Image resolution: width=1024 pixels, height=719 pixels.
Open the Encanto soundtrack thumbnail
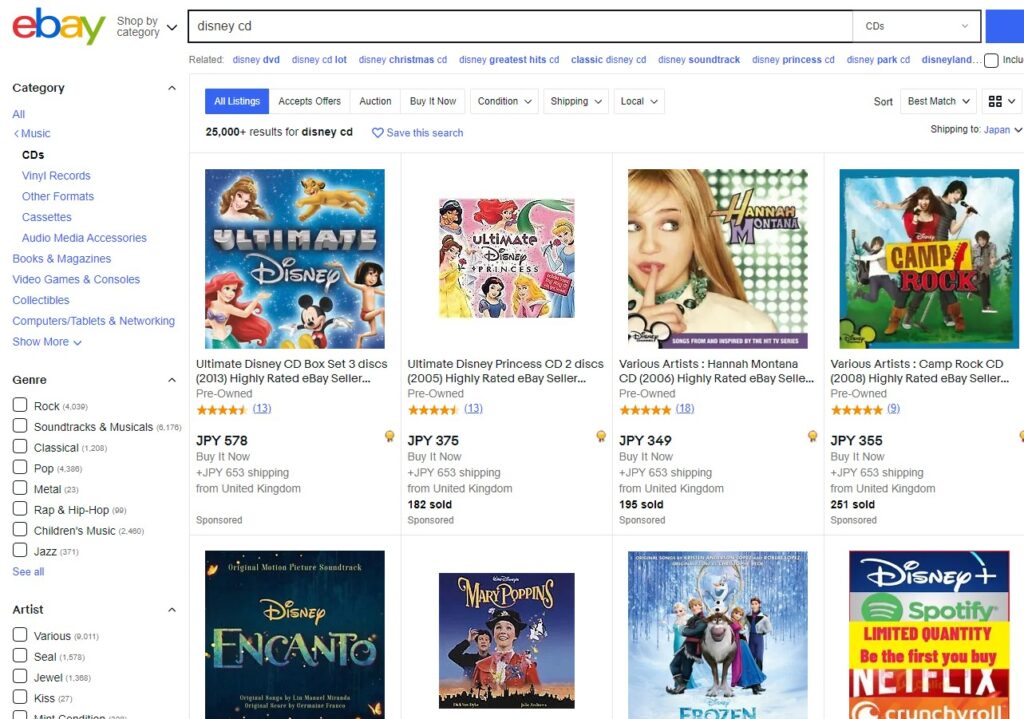[x=295, y=635]
